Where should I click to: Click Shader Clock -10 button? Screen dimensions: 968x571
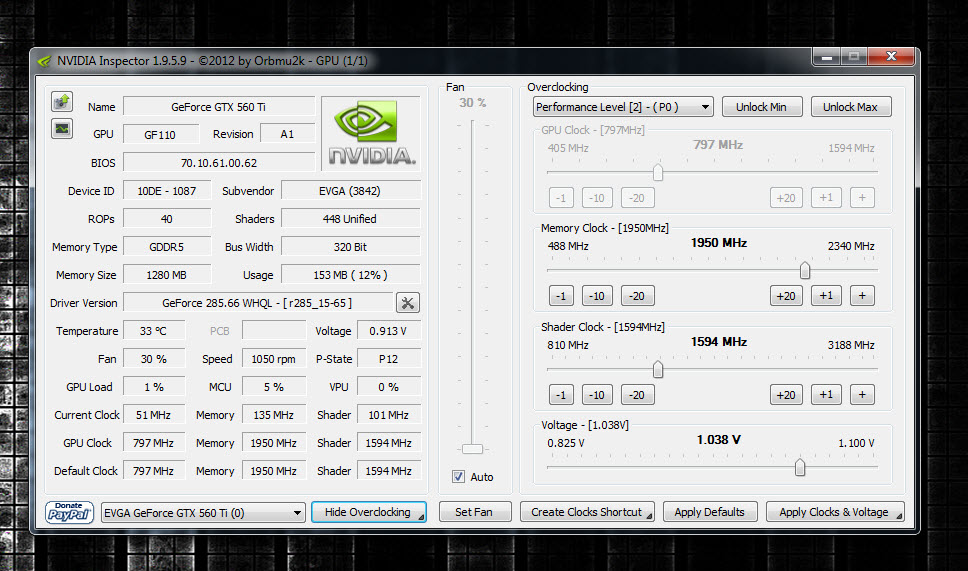tap(597, 394)
